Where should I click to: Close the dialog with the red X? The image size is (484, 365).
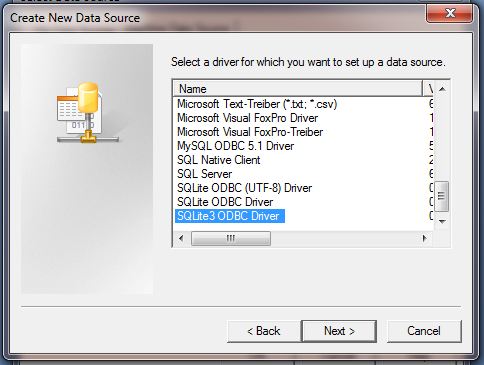450,13
